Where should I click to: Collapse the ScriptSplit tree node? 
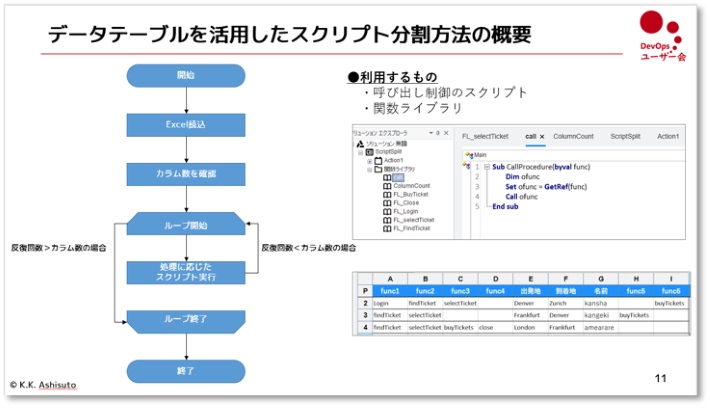(361, 152)
